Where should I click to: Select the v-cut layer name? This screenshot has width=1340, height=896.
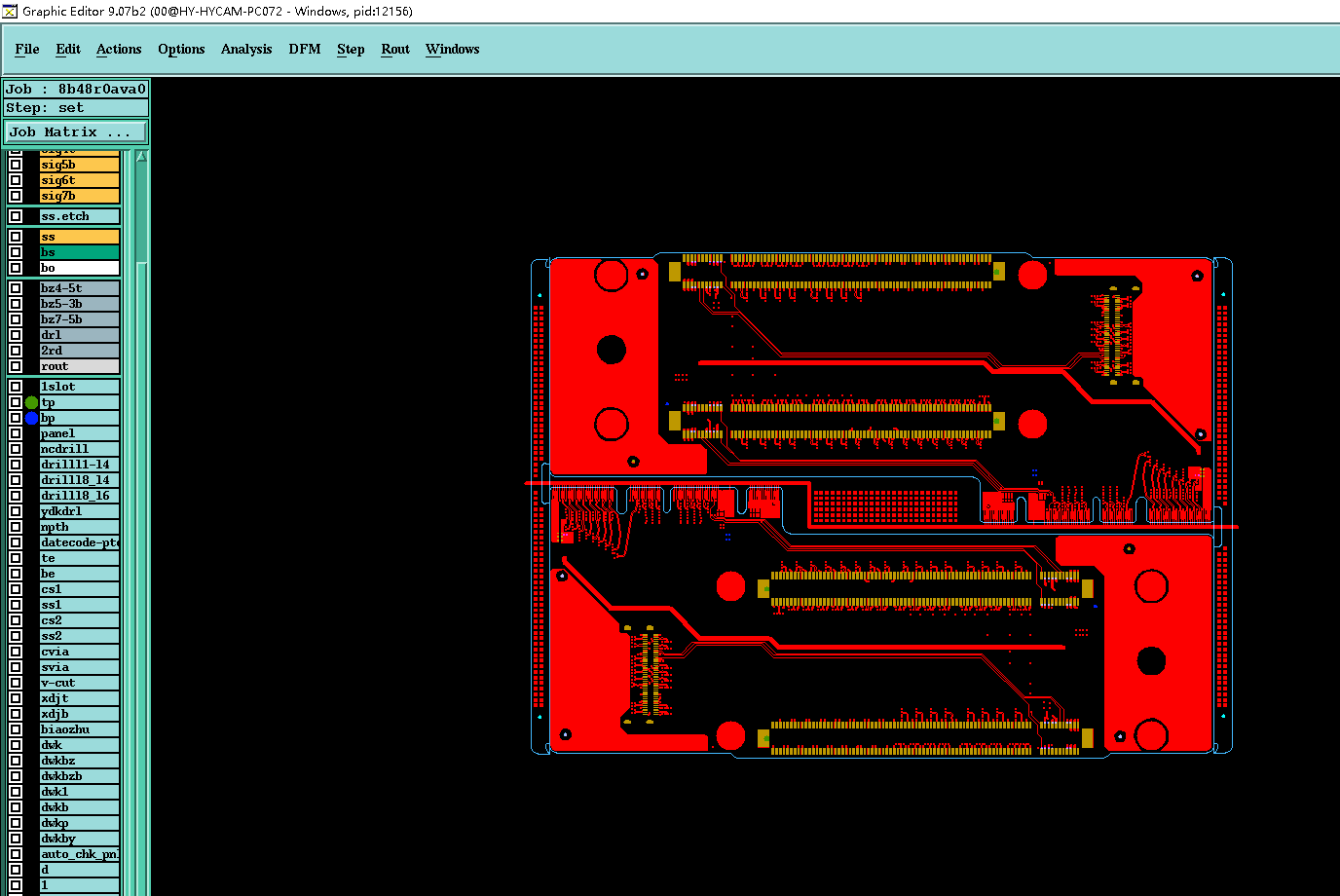[80, 683]
